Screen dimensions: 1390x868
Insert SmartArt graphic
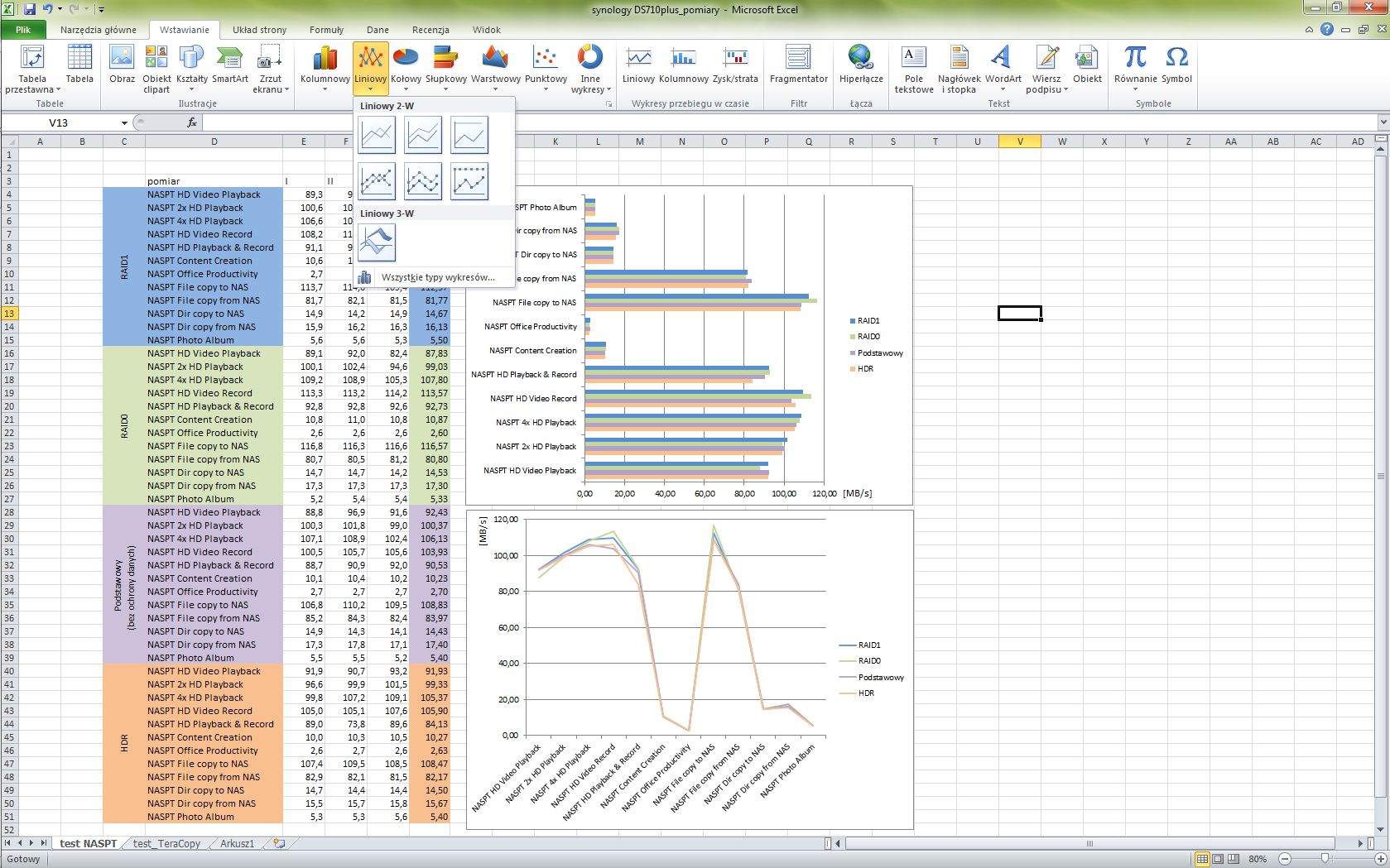point(229,65)
